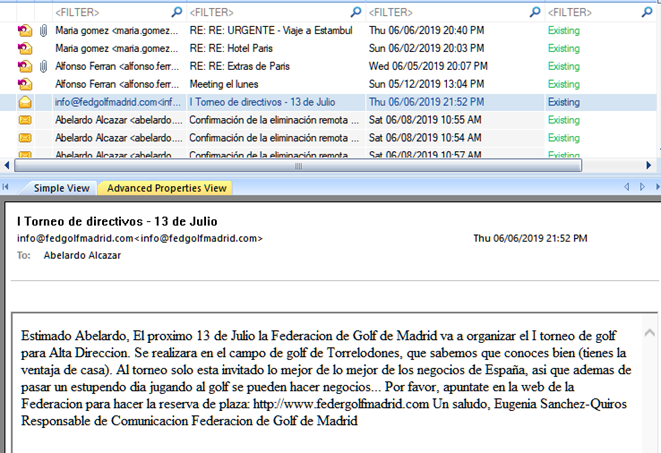Select email RE: RE: URGENTE - Viaje a Estambul
Screen dimensions: 661x453
point(271,30)
